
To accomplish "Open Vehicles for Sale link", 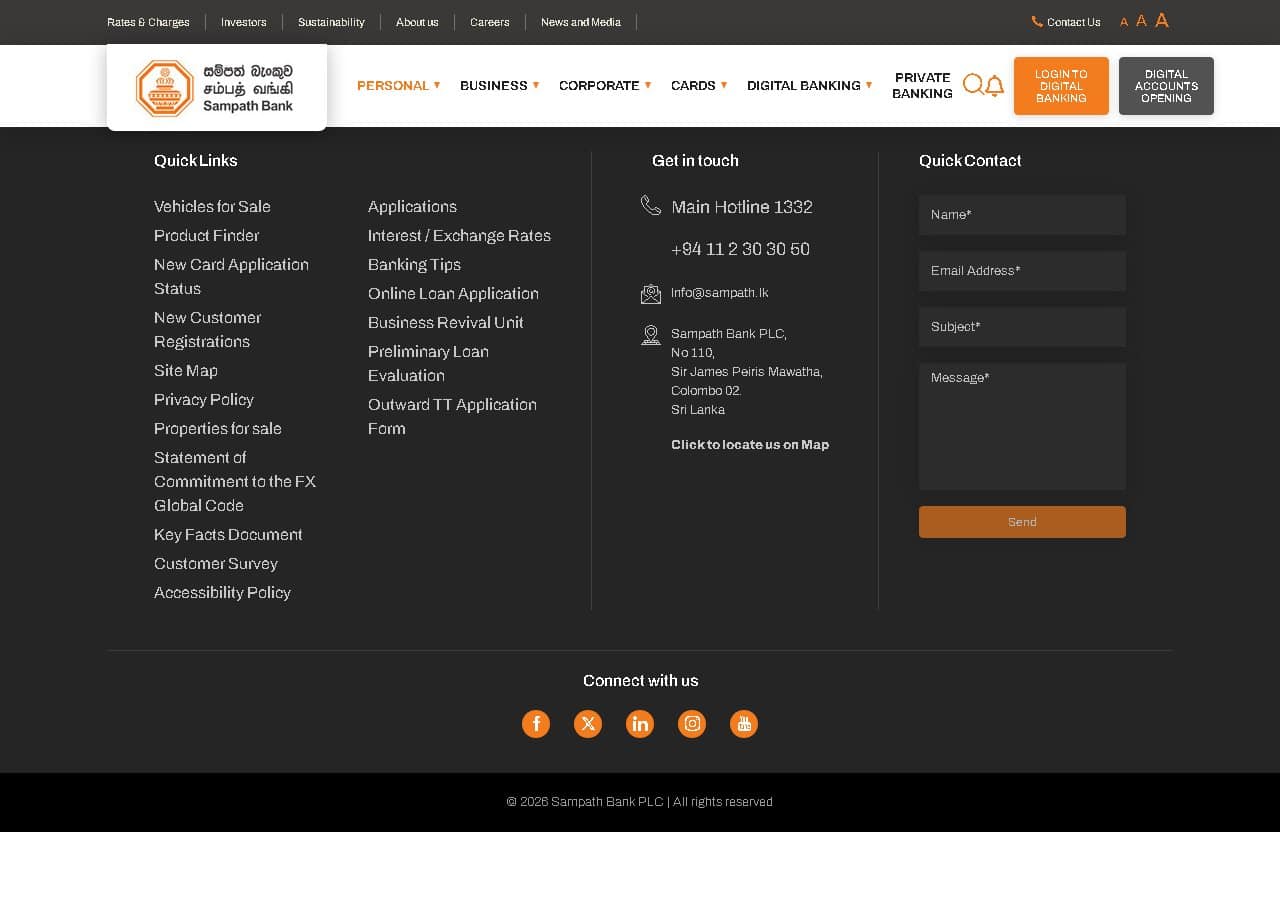I will [x=212, y=207].
